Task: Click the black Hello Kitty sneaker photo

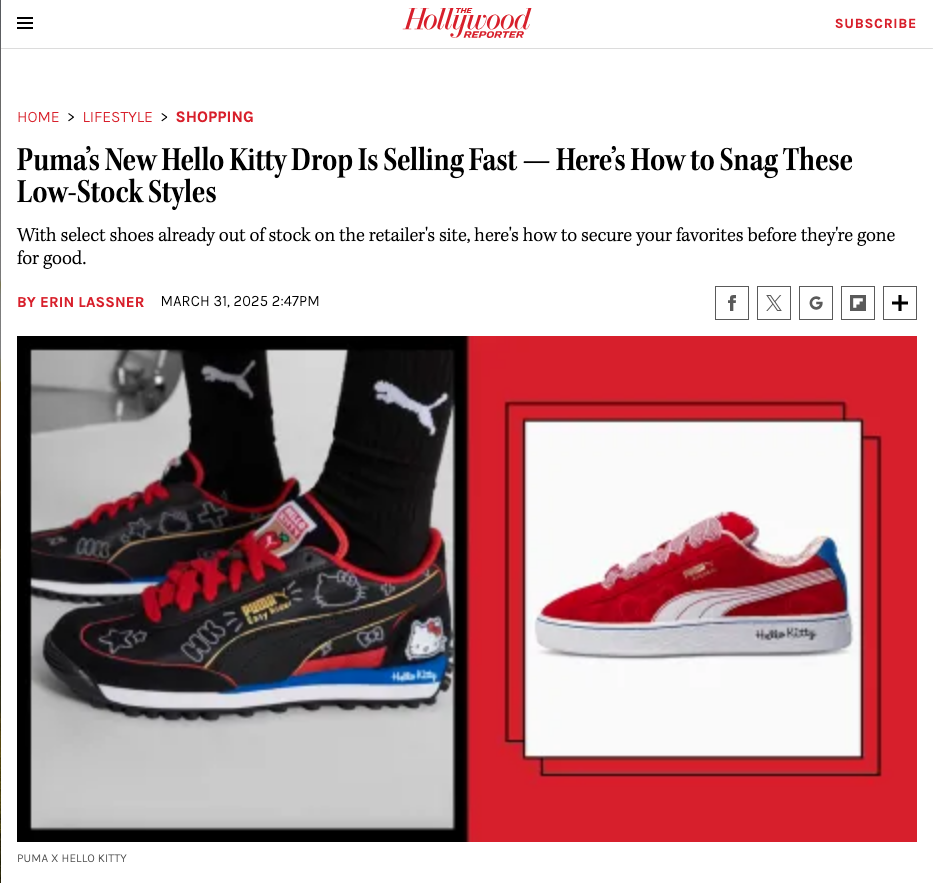Action: pos(242,588)
